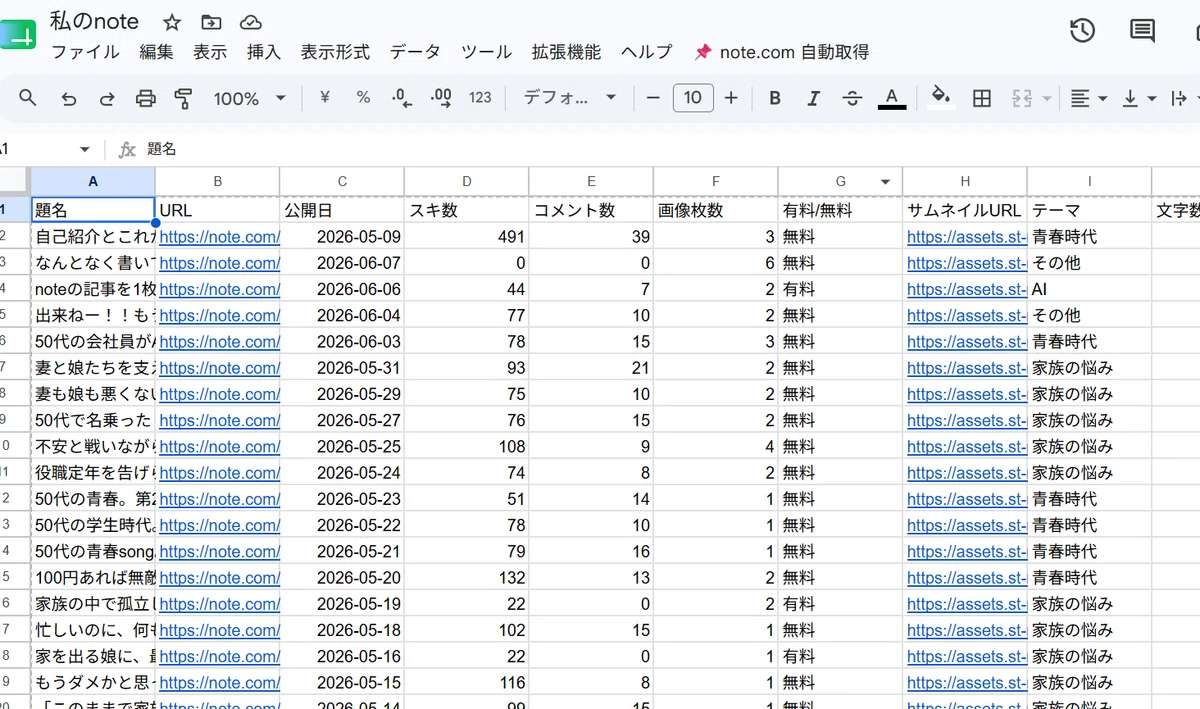The image size is (1200, 709).
Task: Click the redo arrow
Action: [x=106, y=98]
